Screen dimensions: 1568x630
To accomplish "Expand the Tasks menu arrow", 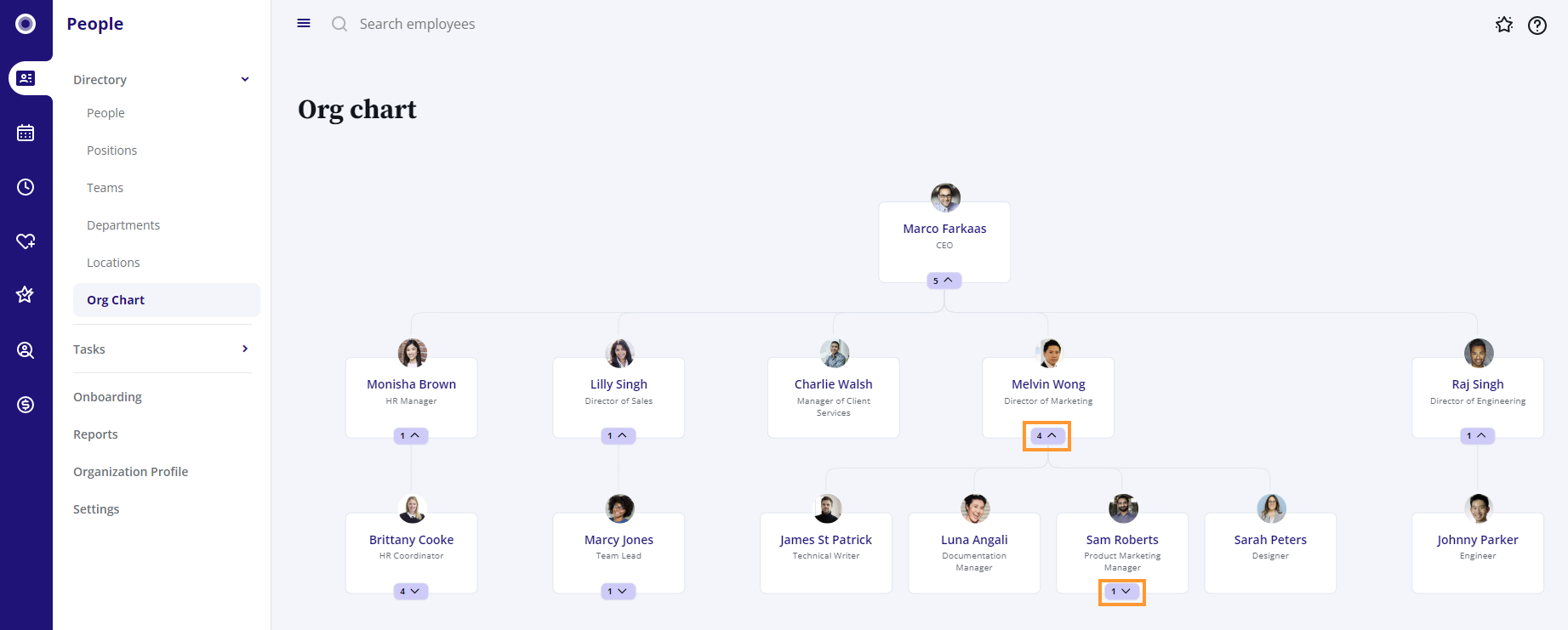I will [x=245, y=349].
